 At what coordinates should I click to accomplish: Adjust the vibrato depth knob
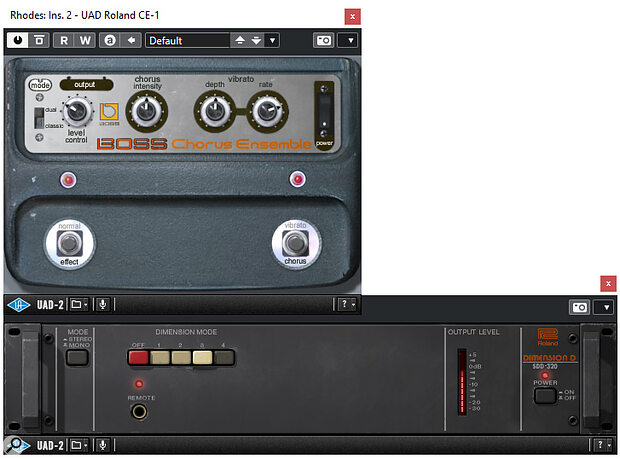pyautogui.click(x=214, y=111)
